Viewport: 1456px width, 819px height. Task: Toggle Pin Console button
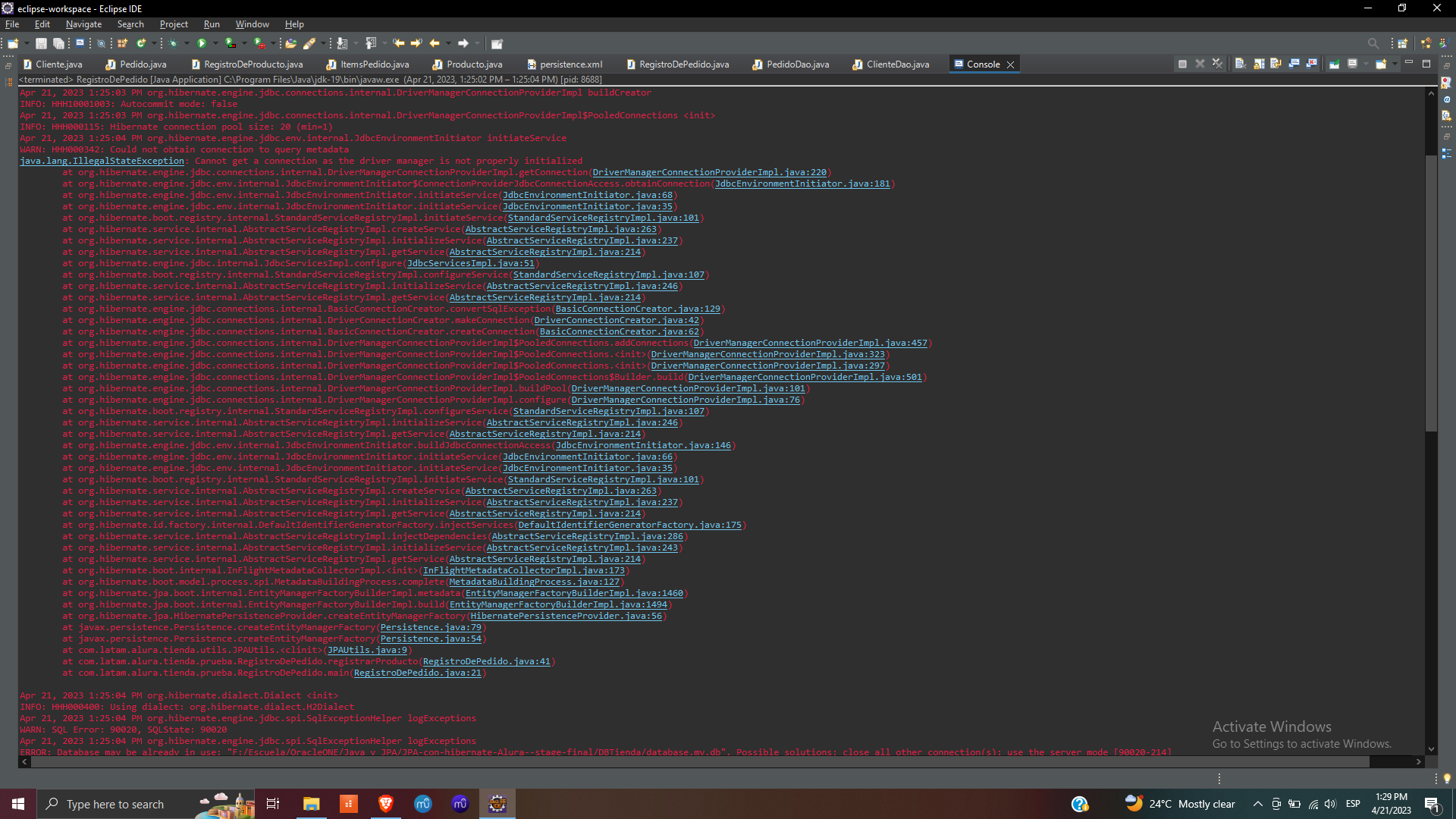[1335, 64]
